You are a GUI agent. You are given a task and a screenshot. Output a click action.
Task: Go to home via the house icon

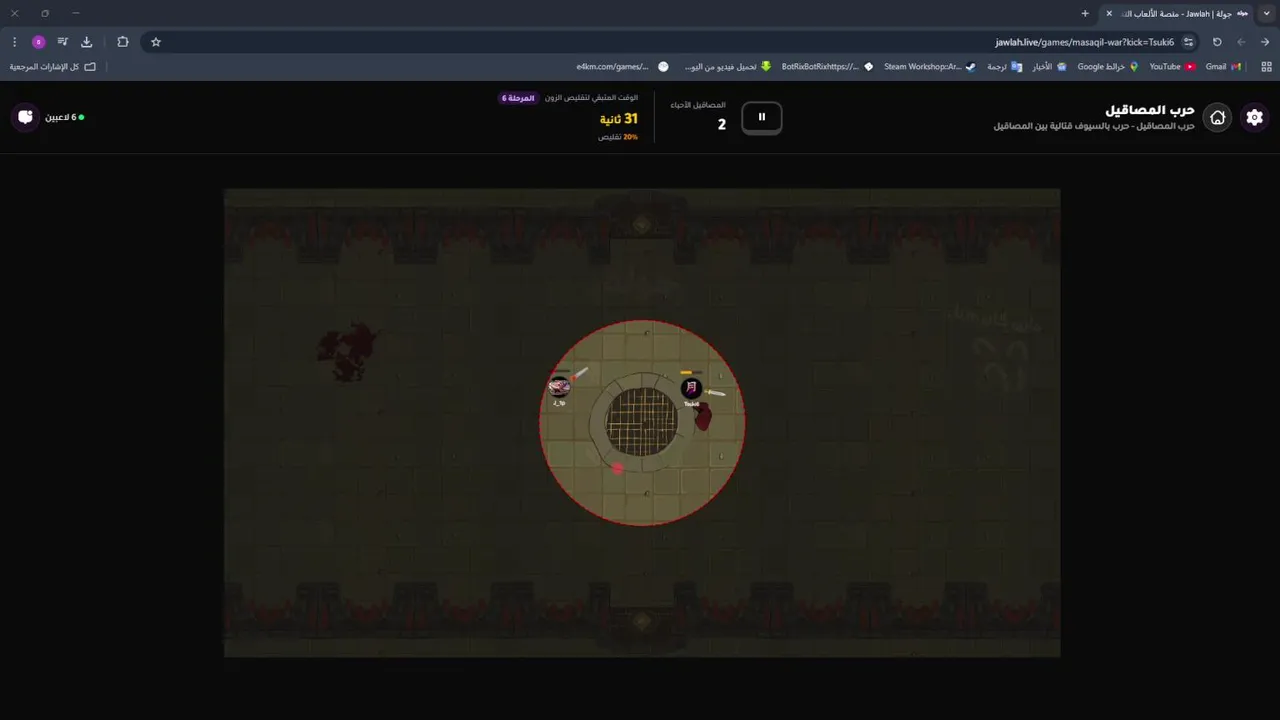click(1217, 117)
